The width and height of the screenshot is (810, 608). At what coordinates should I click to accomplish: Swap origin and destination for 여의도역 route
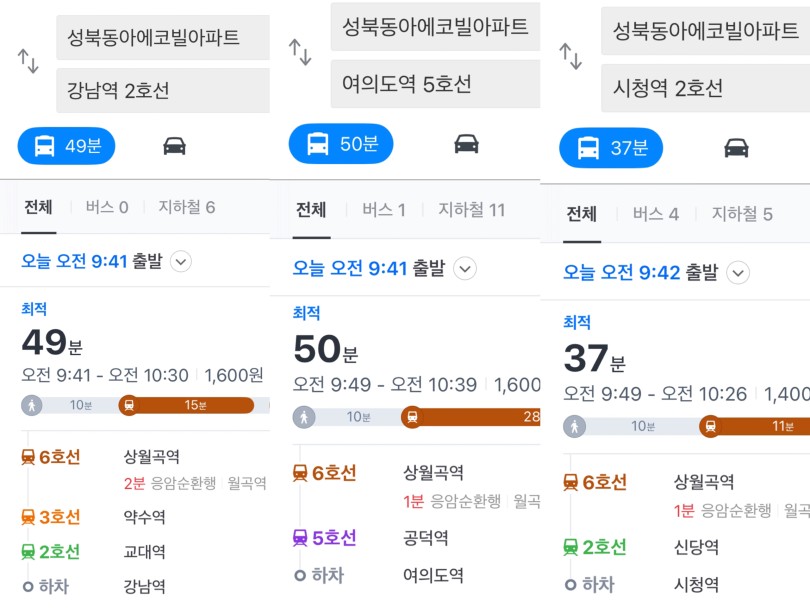click(x=300, y=52)
